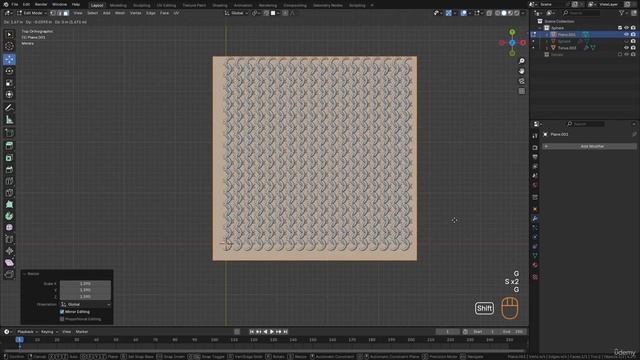This screenshot has height=360, width=640.
Task: Hide Plane.001 with its eye icon
Action: click(626, 35)
